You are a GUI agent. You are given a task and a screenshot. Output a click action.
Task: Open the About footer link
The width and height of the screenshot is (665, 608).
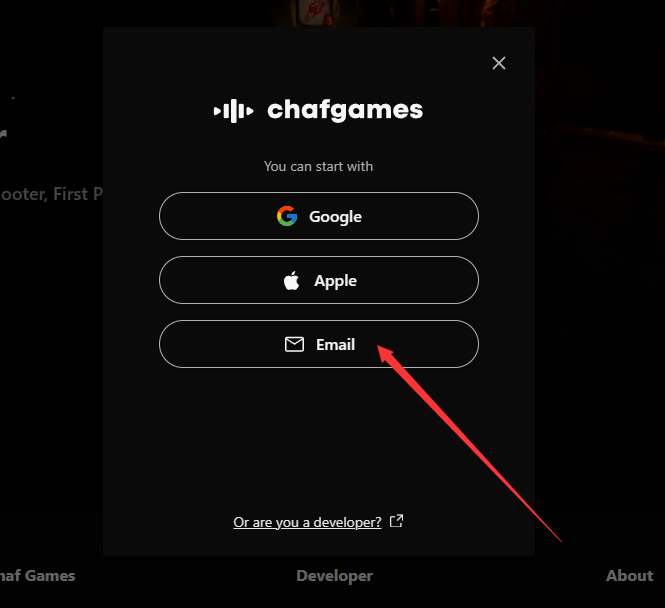pos(629,576)
